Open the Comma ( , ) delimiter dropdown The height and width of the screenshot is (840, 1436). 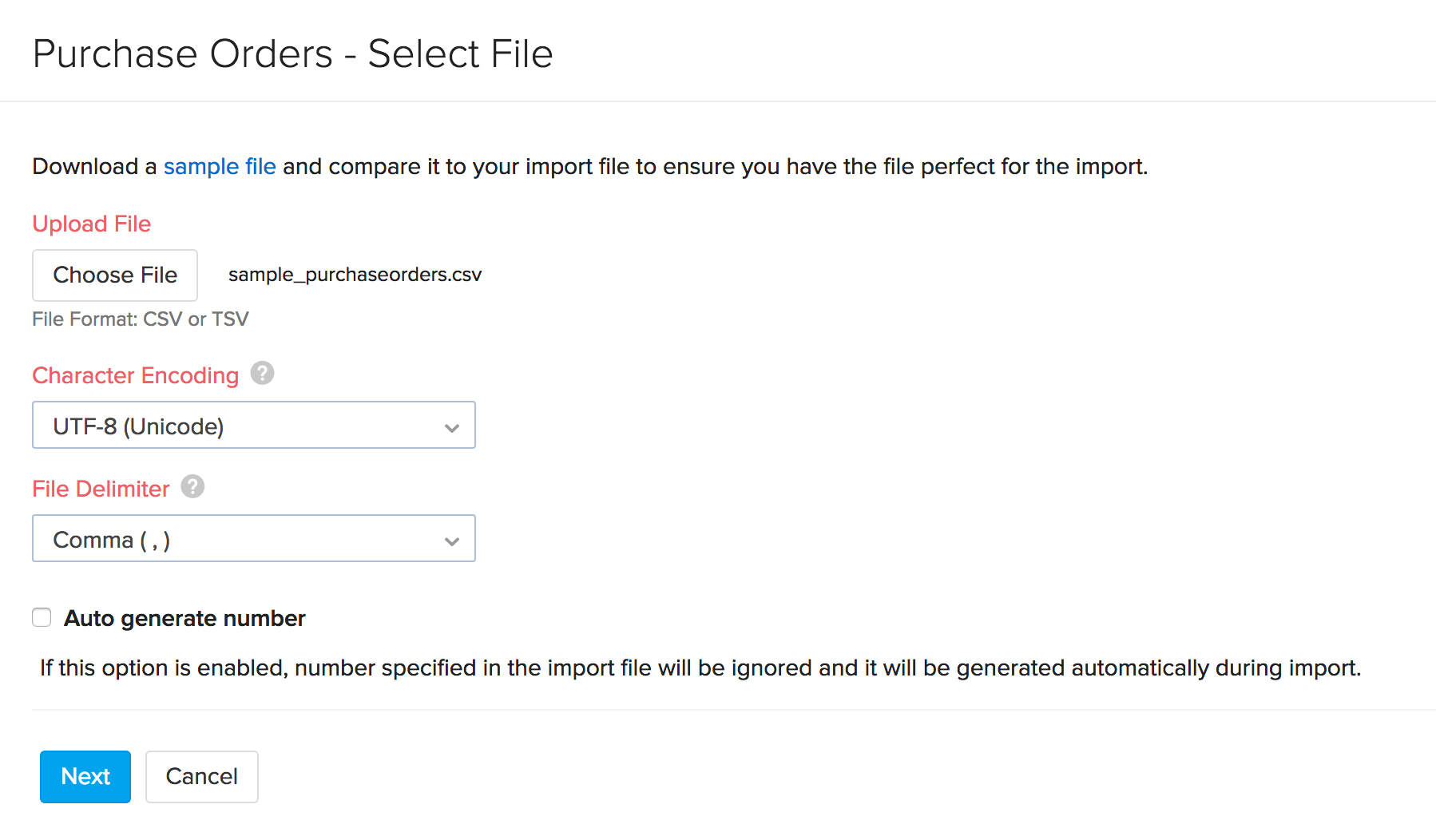(x=253, y=538)
